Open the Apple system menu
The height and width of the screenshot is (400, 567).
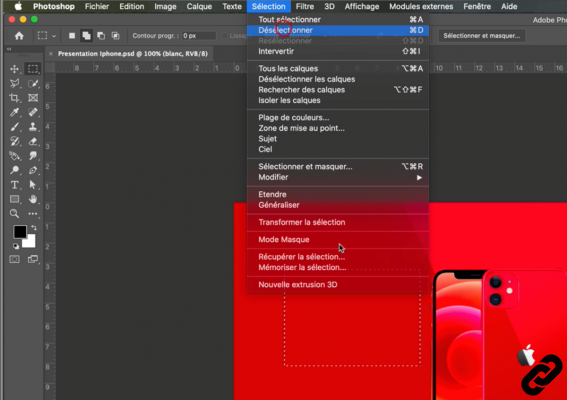point(18,6)
